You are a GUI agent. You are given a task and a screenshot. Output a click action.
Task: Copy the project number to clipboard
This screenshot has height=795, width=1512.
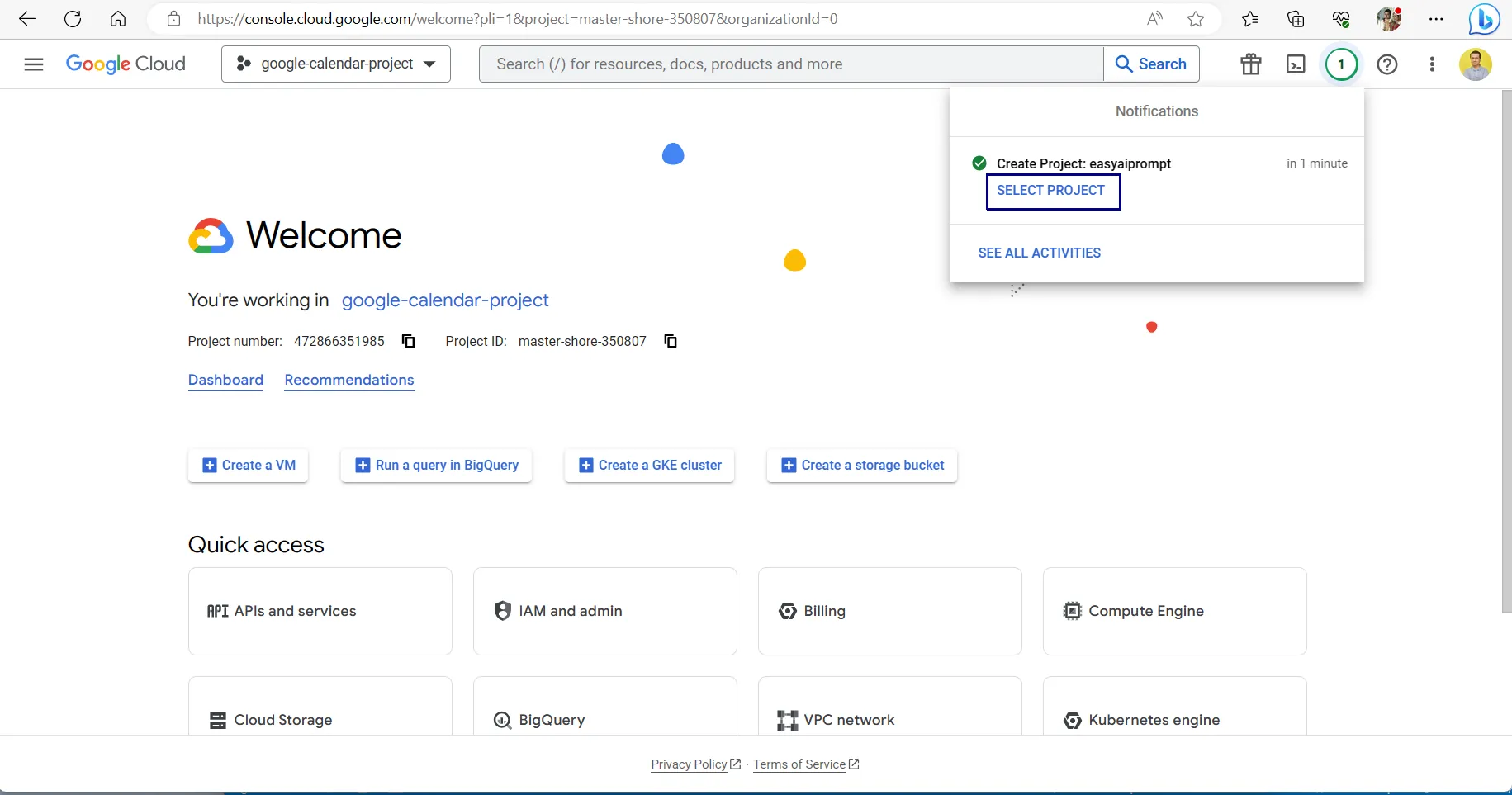pyautogui.click(x=408, y=341)
